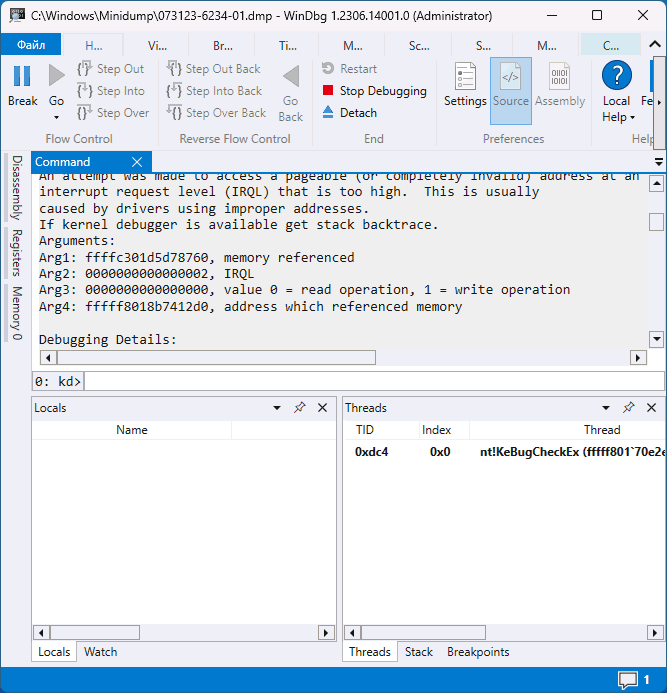Click the nt!KeBugCheckEx thread entry
Image resolution: width=667 pixels, height=693 pixels.
coord(572,452)
